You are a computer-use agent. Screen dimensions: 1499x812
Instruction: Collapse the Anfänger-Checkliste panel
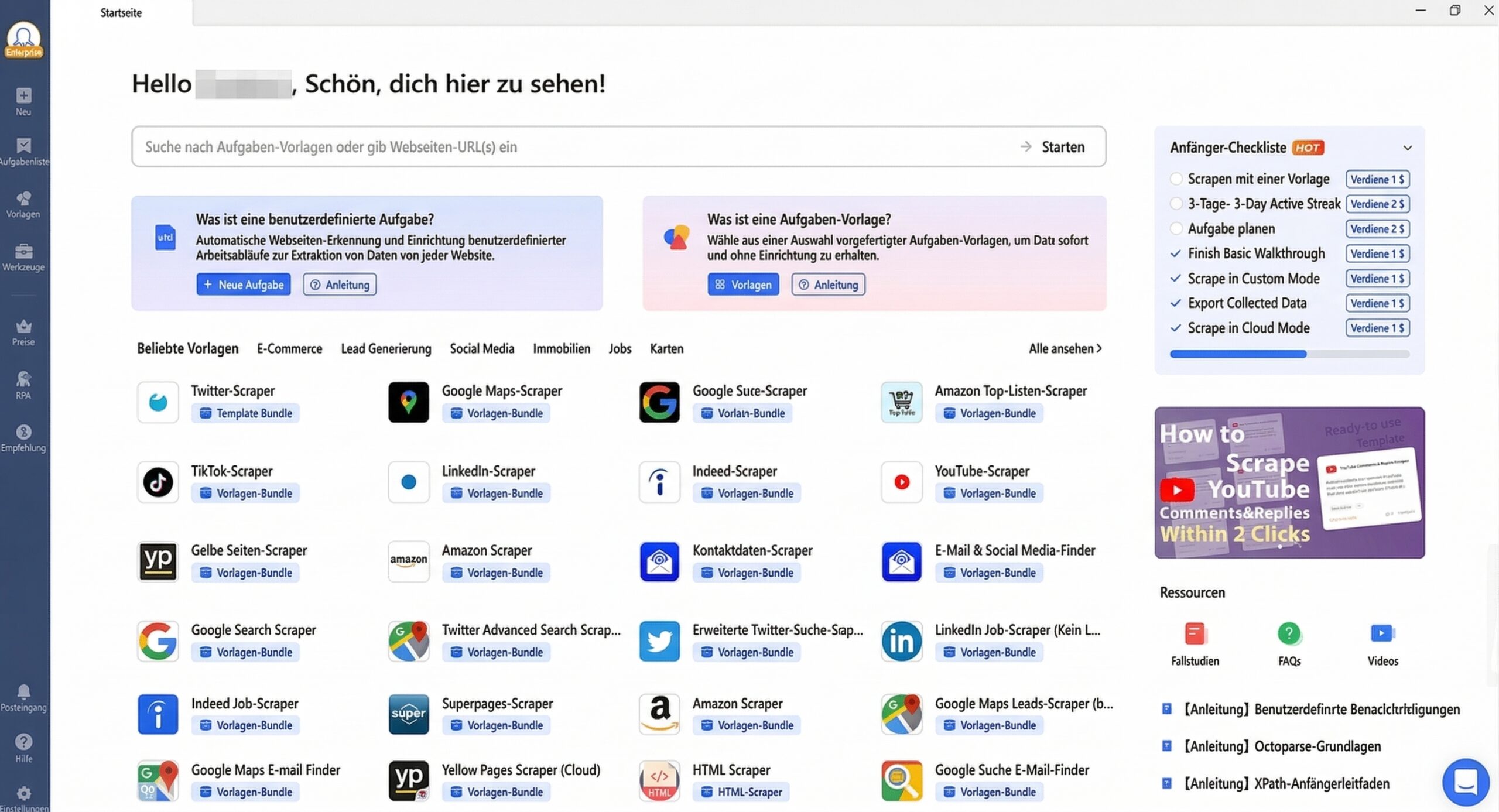(1408, 148)
